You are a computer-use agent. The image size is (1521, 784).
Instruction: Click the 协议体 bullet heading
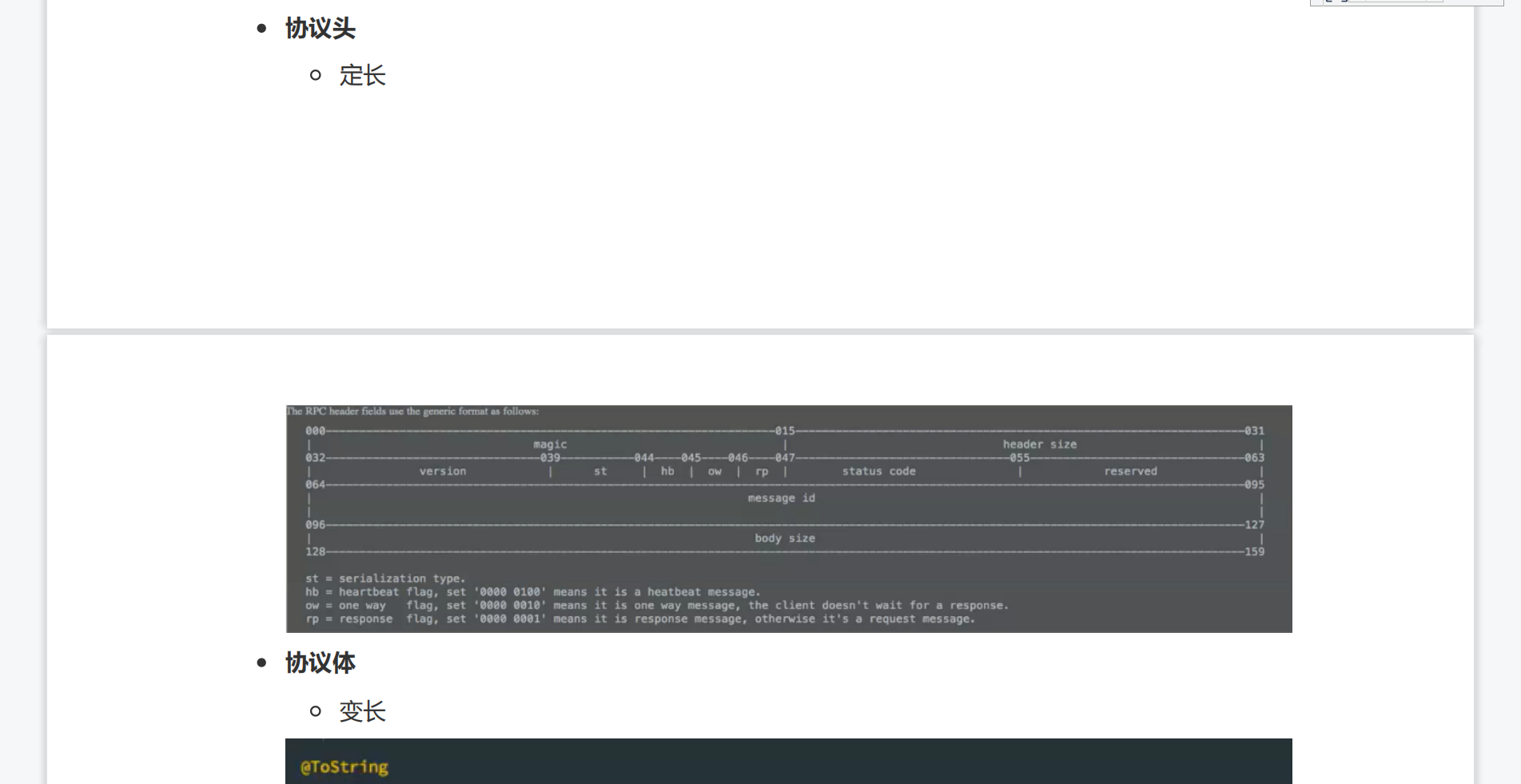point(320,663)
